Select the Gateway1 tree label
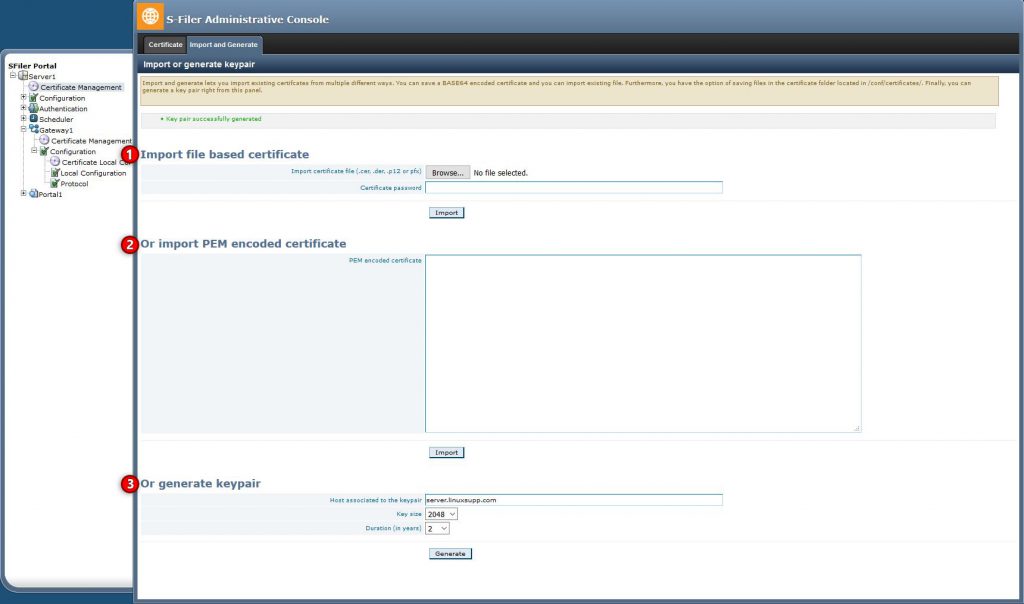This screenshot has width=1024, height=604. (56, 130)
